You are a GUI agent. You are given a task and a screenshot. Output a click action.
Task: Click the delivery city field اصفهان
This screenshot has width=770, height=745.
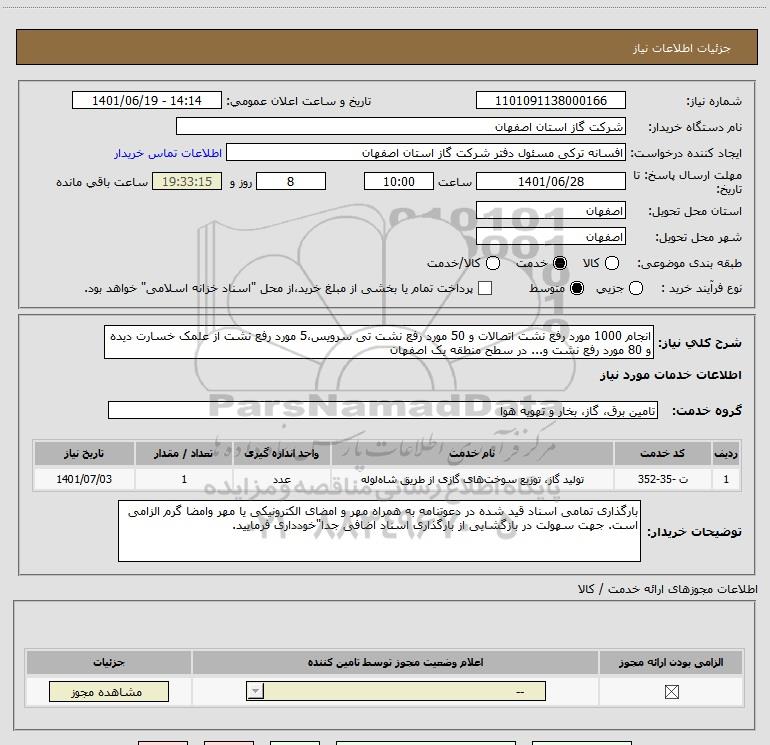coord(551,236)
